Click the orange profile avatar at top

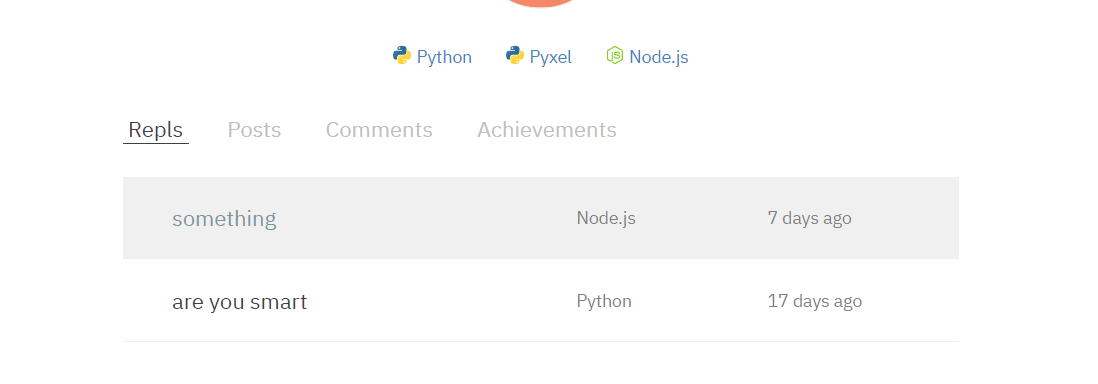(x=540, y=4)
